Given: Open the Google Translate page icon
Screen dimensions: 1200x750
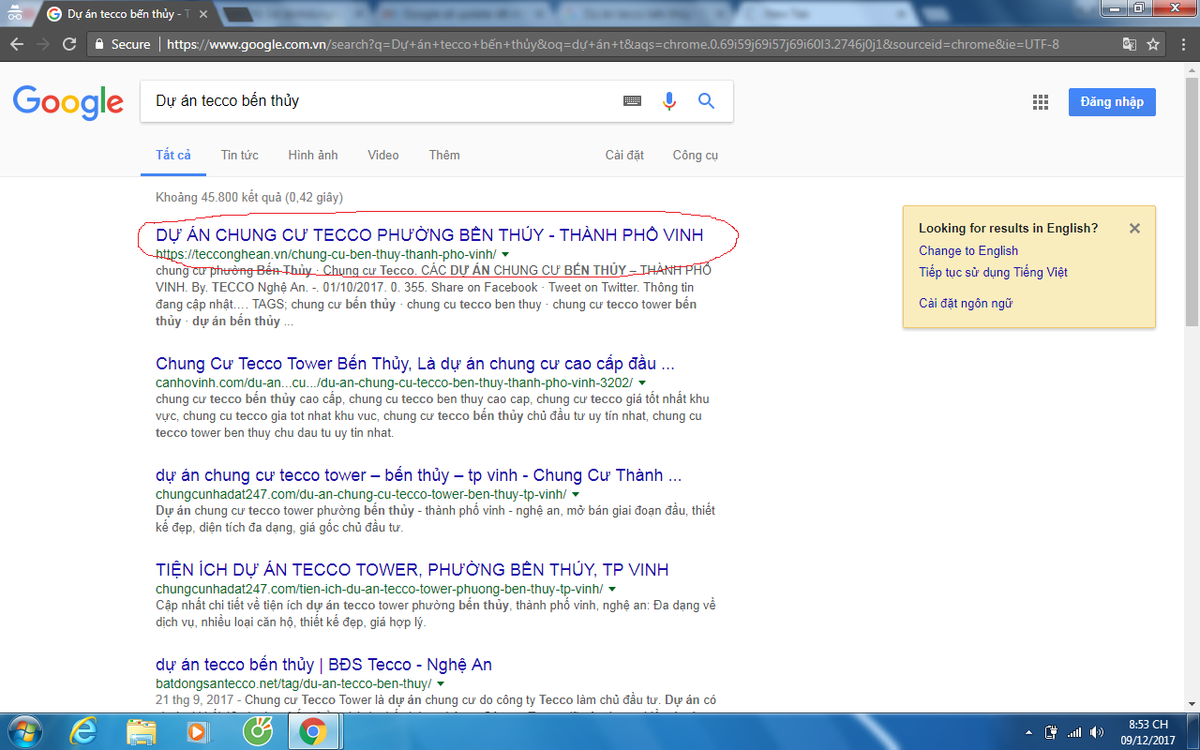Looking at the screenshot, I should click(x=1129, y=44).
